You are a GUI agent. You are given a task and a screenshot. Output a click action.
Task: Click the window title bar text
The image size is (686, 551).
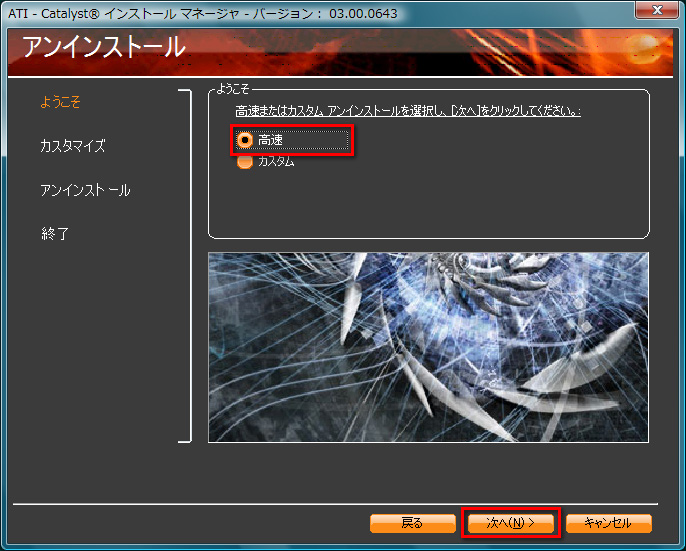tap(203, 14)
